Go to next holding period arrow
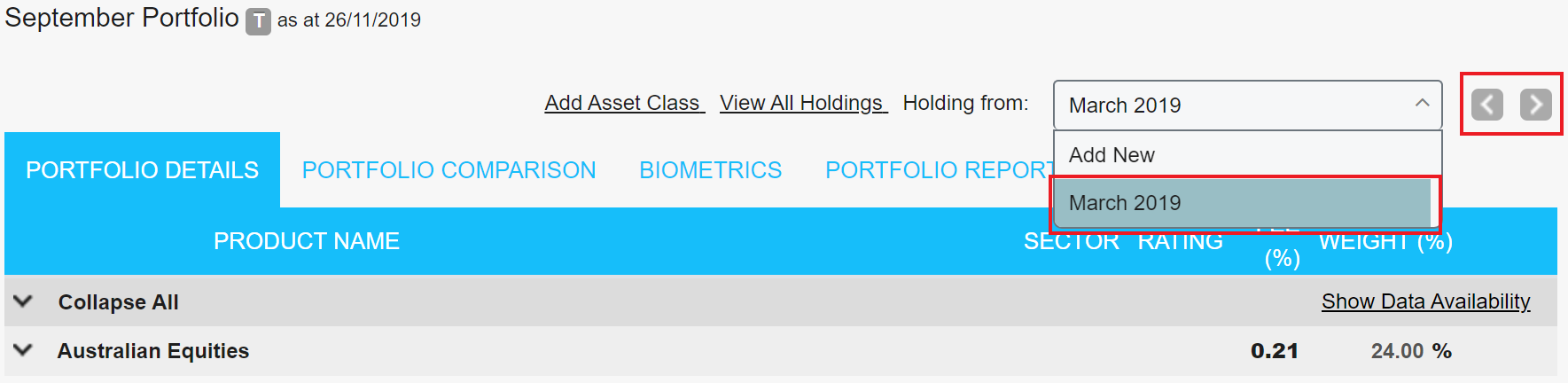The width and height of the screenshot is (1568, 383). tap(1535, 105)
